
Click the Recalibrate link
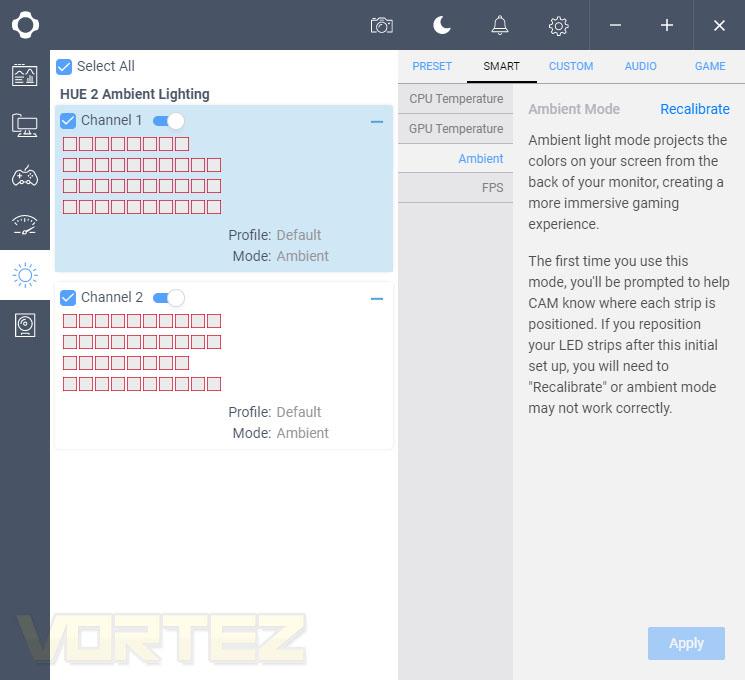(695, 109)
